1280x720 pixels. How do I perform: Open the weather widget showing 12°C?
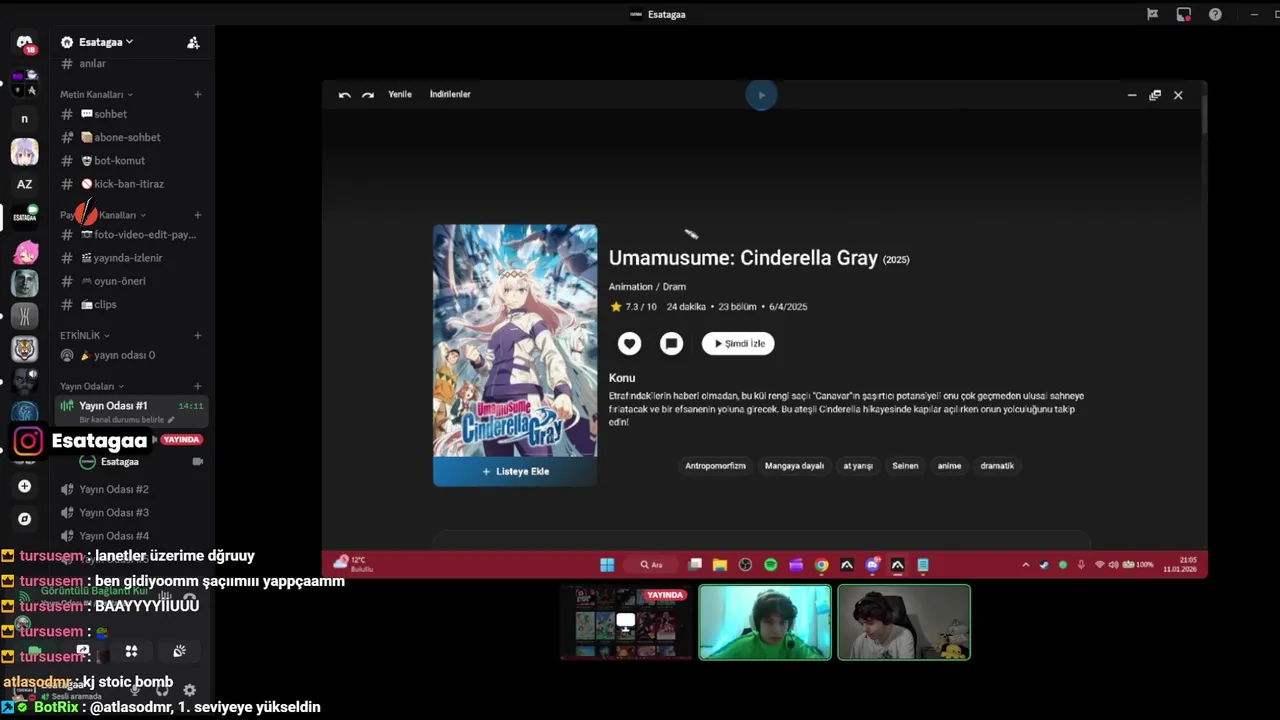[353, 564]
